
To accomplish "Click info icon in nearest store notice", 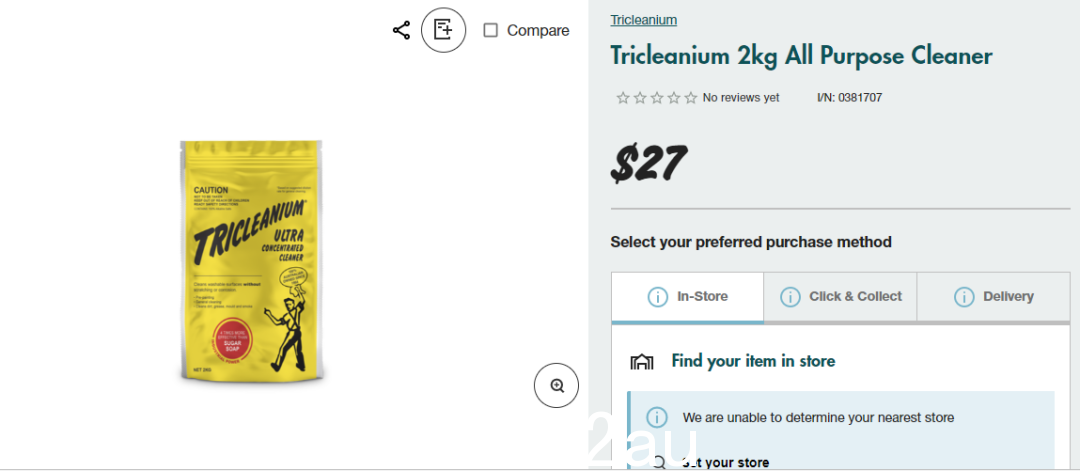I will pyautogui.click(x=657, y=417).
